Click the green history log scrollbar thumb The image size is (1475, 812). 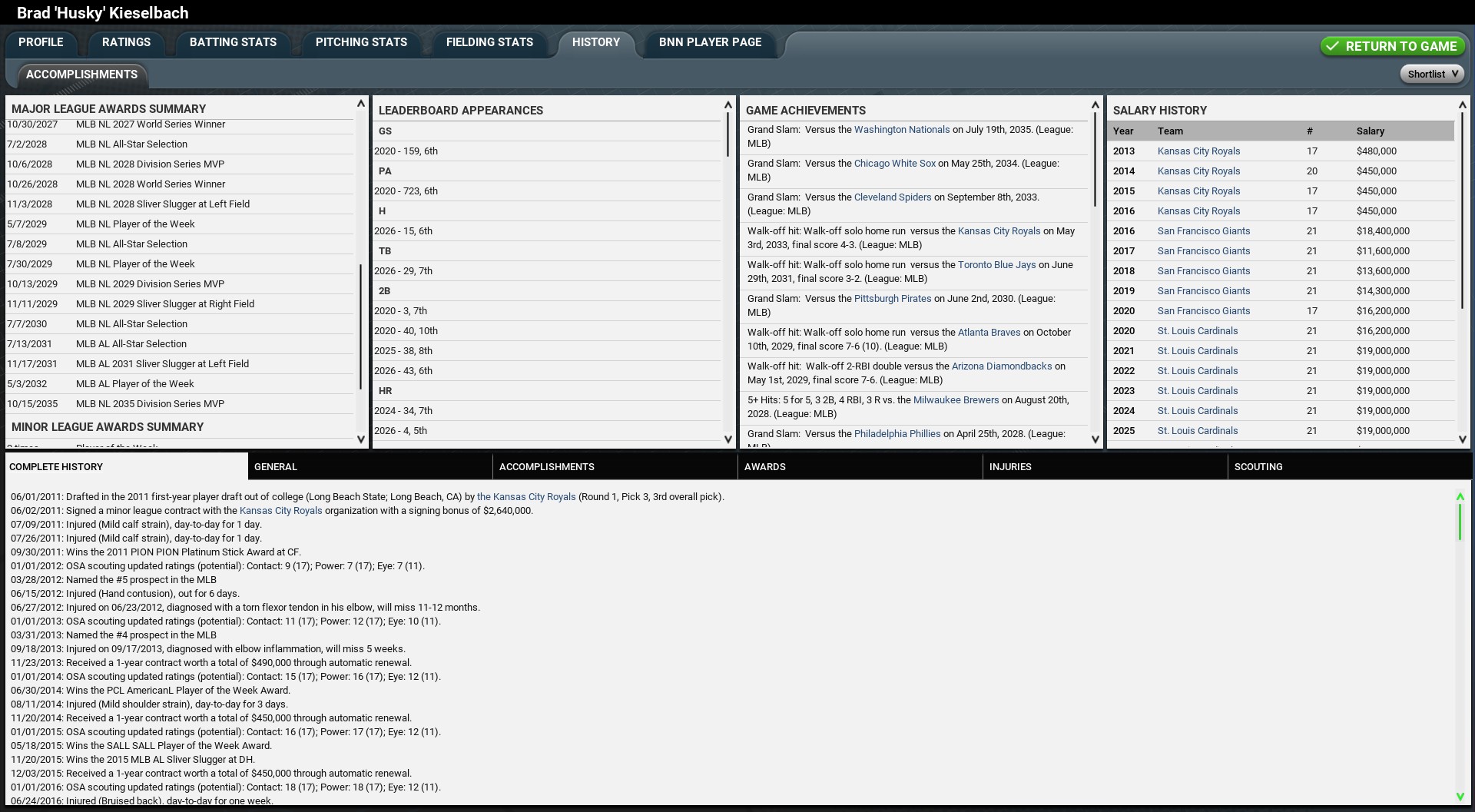point(1460,522)
